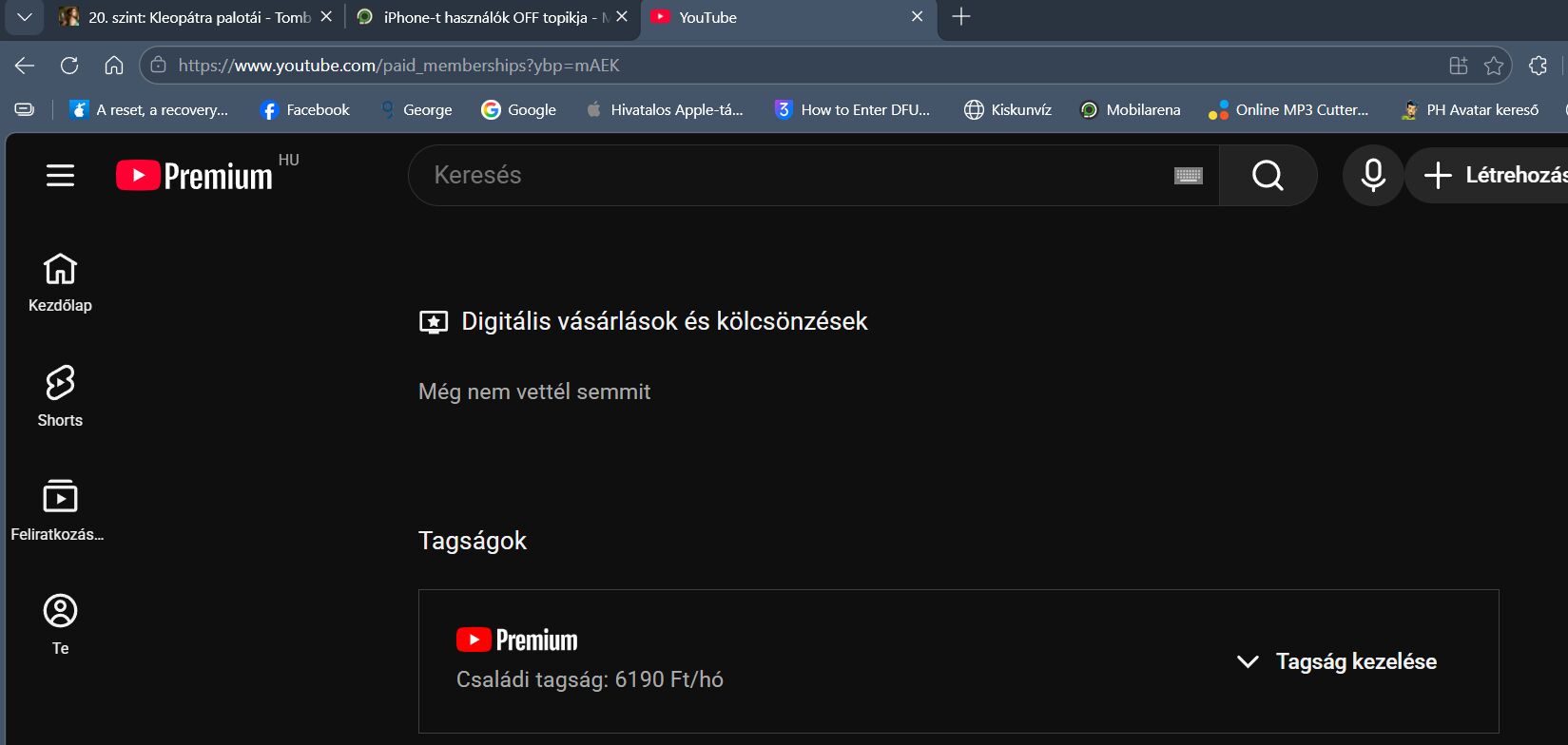Click the YouTube Premium logo in membership card
Screen dimensions: 1568x745
pyautogui.click(x=517, y=640)
